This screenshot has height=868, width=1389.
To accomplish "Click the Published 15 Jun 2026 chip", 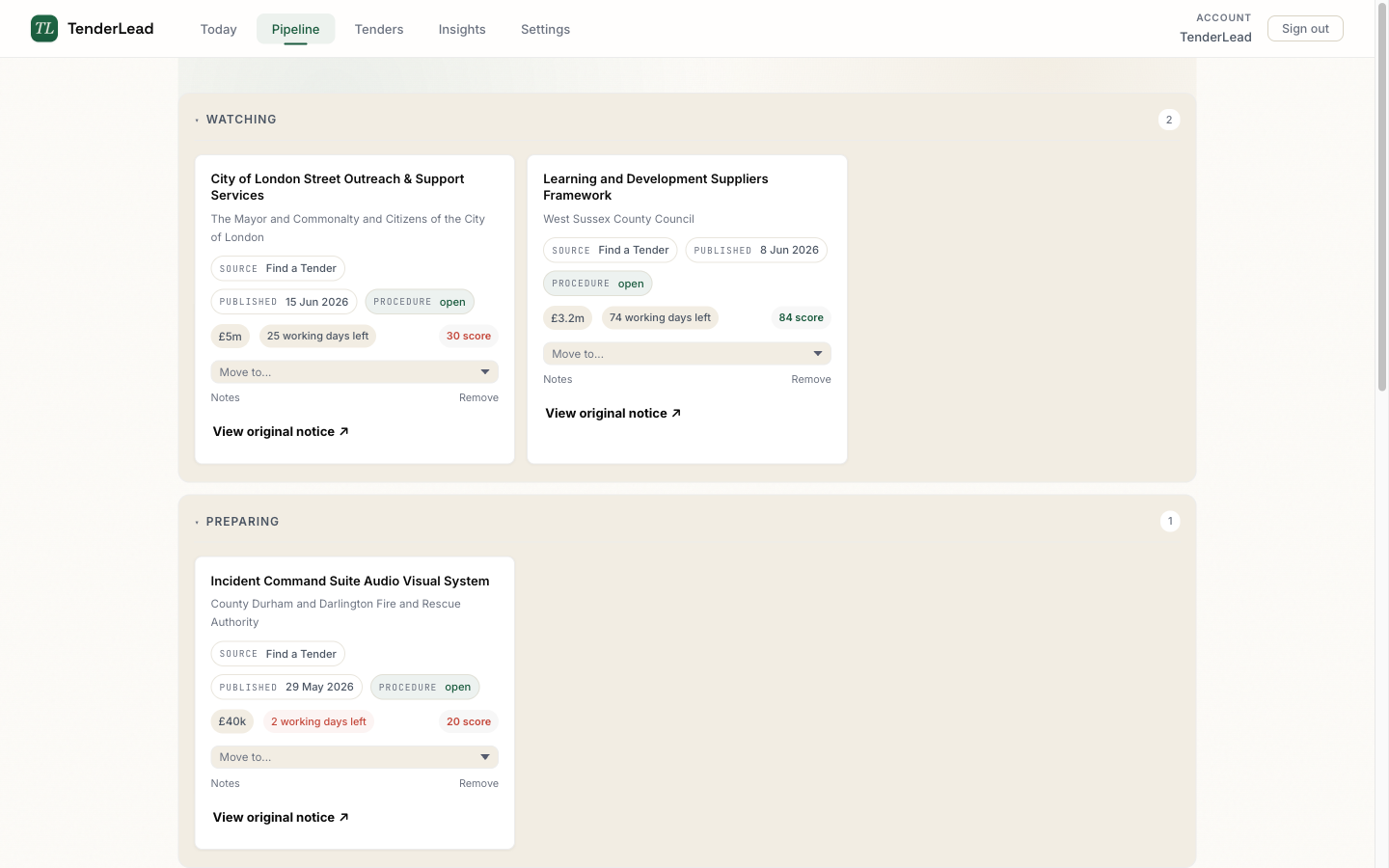I will coord(284,302).
